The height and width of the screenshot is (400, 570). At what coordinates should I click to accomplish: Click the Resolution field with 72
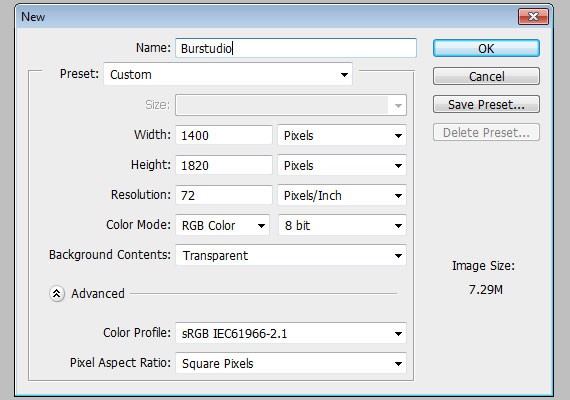(224, 196)
